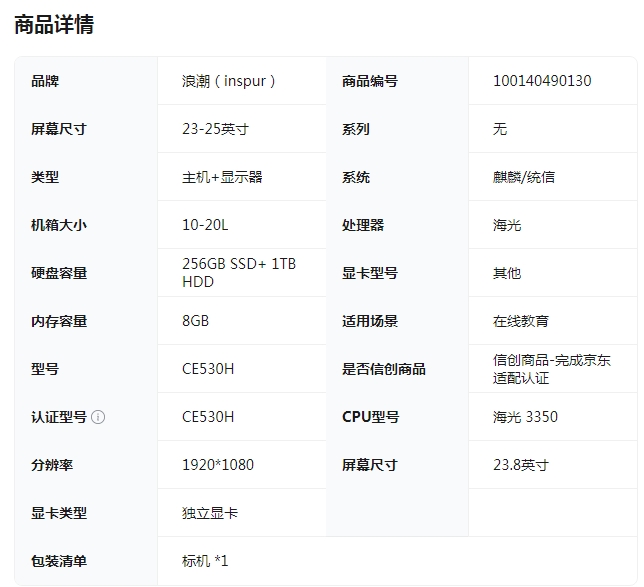Click the 处理器 label
Viewport: 644px width, 587px height.
(363, 225)
